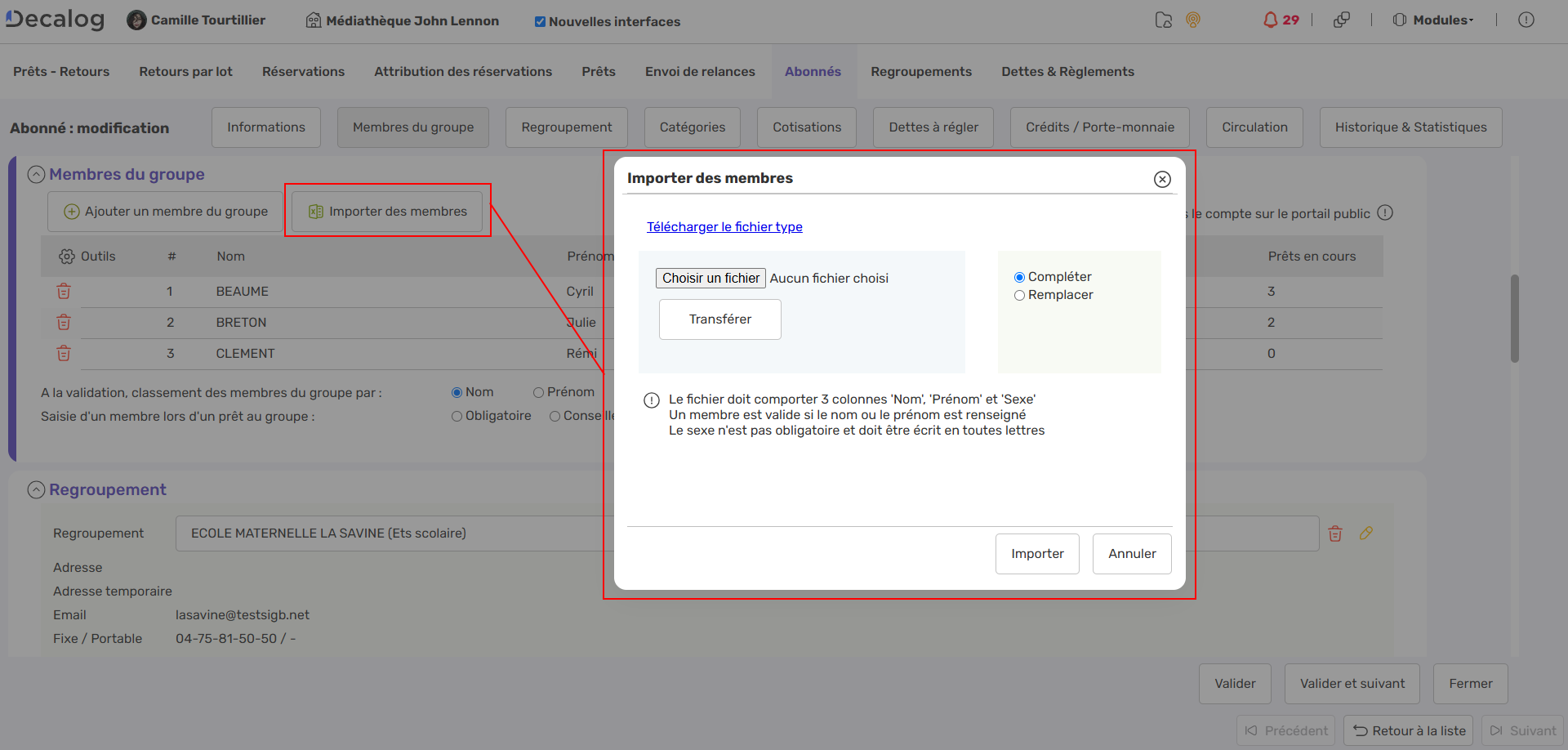The image size is (1568, 750).
Task: Click the folder icon in top bar
Action: [1164, 20]
